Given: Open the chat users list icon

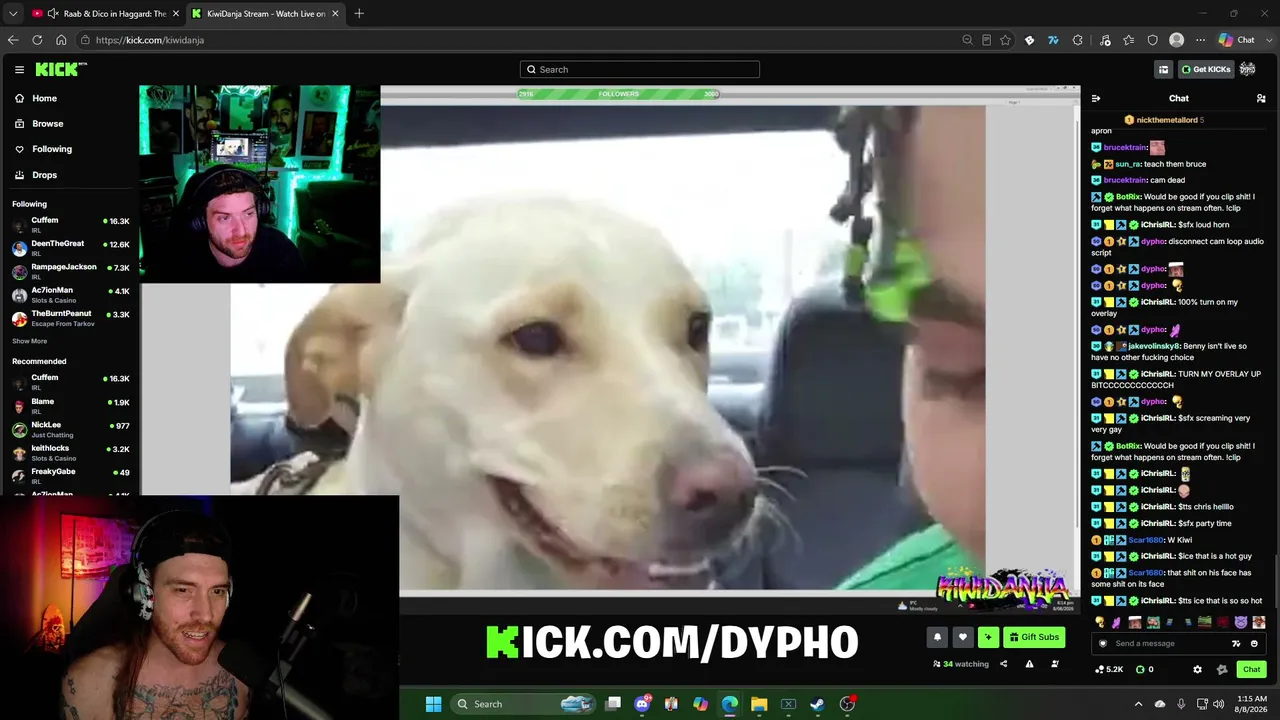Looking at the screenshot, I should click(x=1261, y=98).
